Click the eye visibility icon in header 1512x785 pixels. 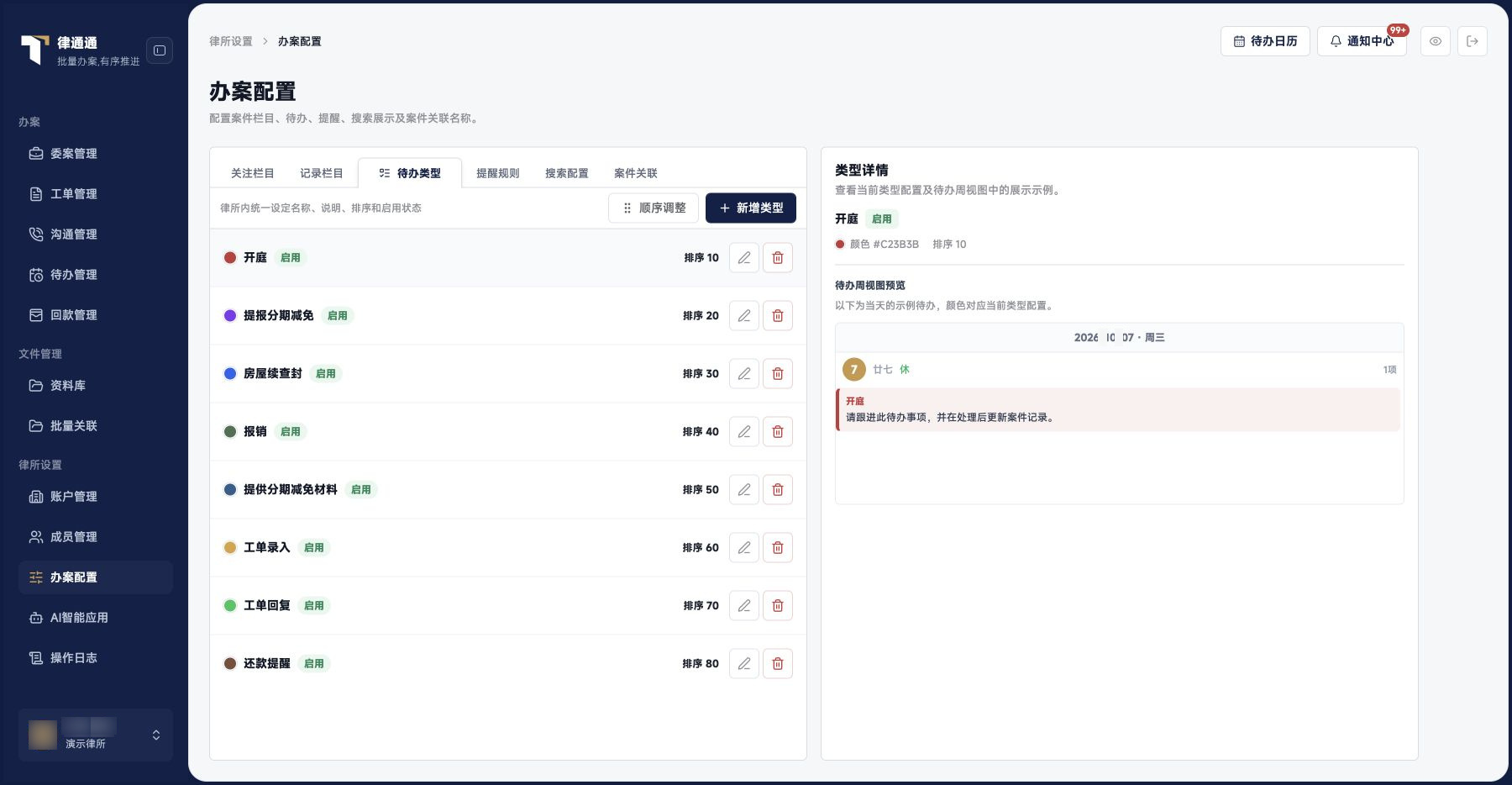[x=1436, y=41]
